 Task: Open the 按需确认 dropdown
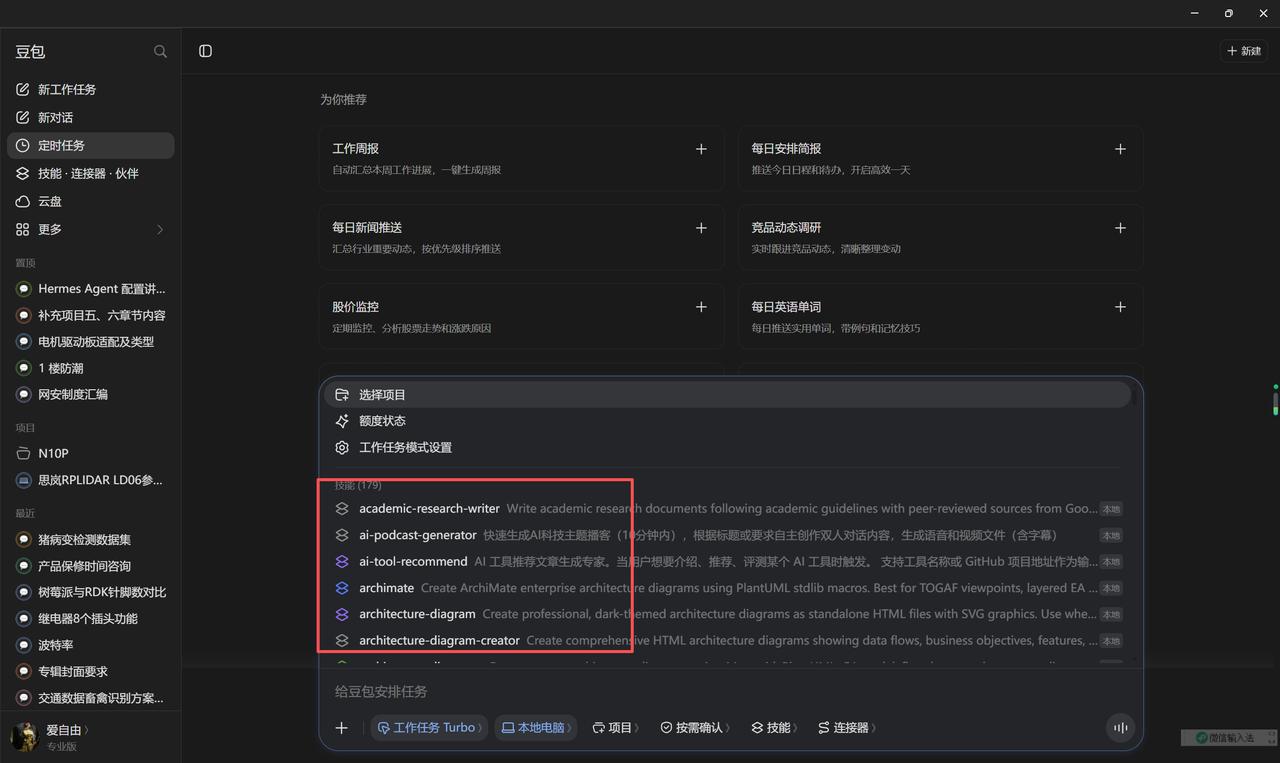click(694, 728)
